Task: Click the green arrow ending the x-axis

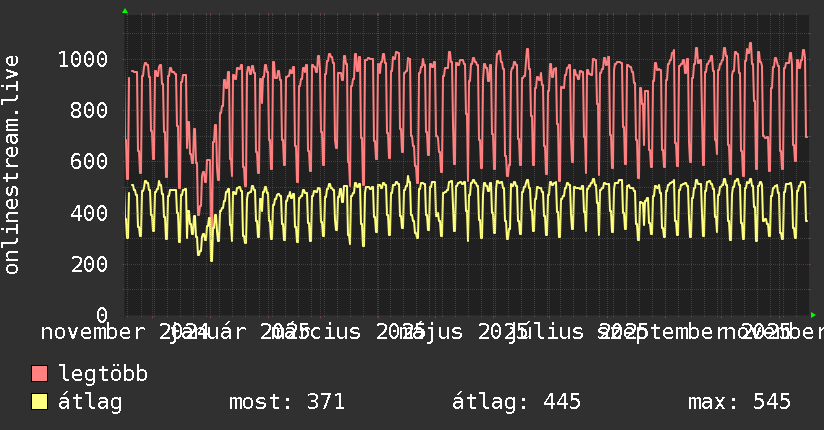Action: coord(814,315)
